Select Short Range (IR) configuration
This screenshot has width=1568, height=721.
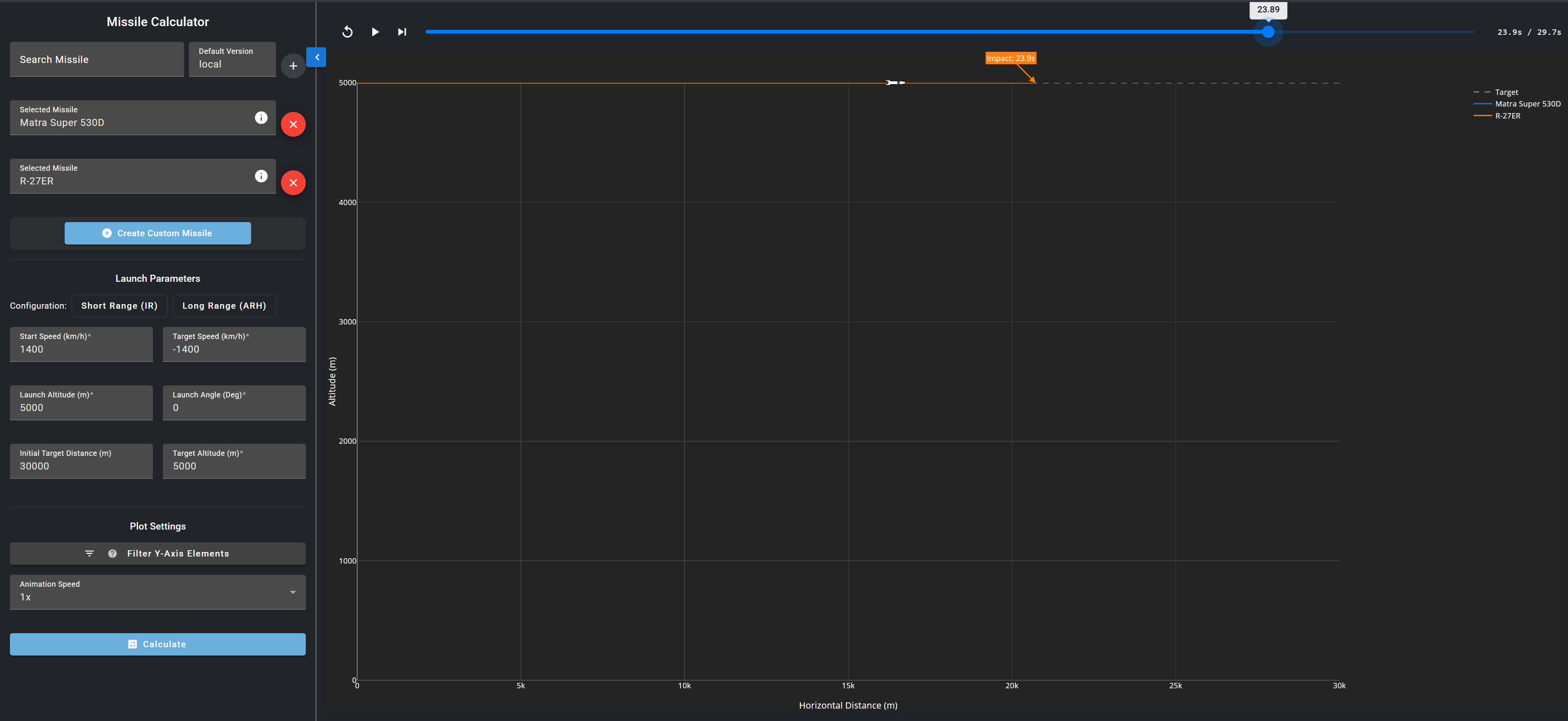pyautogui.click(x=119, y=306)
